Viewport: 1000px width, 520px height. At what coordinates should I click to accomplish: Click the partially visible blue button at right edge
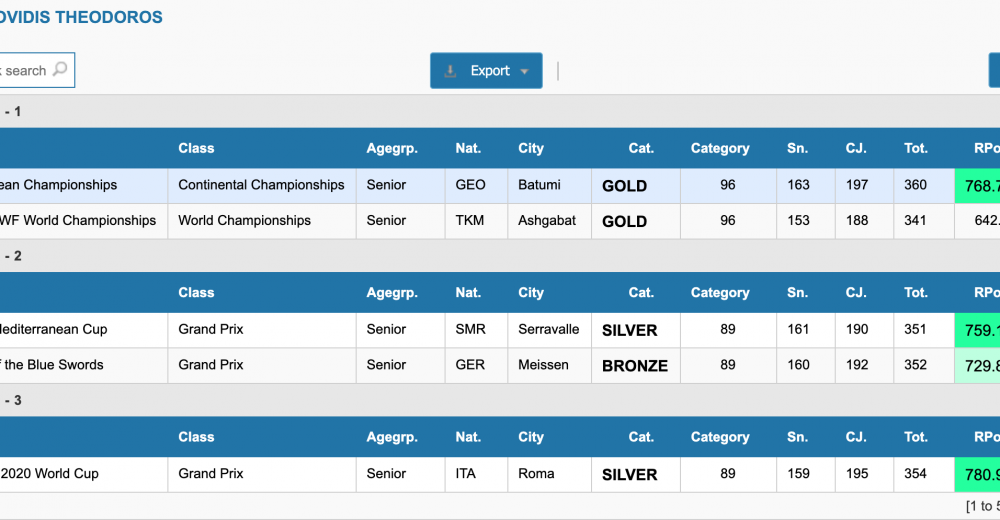coord(994,71)
